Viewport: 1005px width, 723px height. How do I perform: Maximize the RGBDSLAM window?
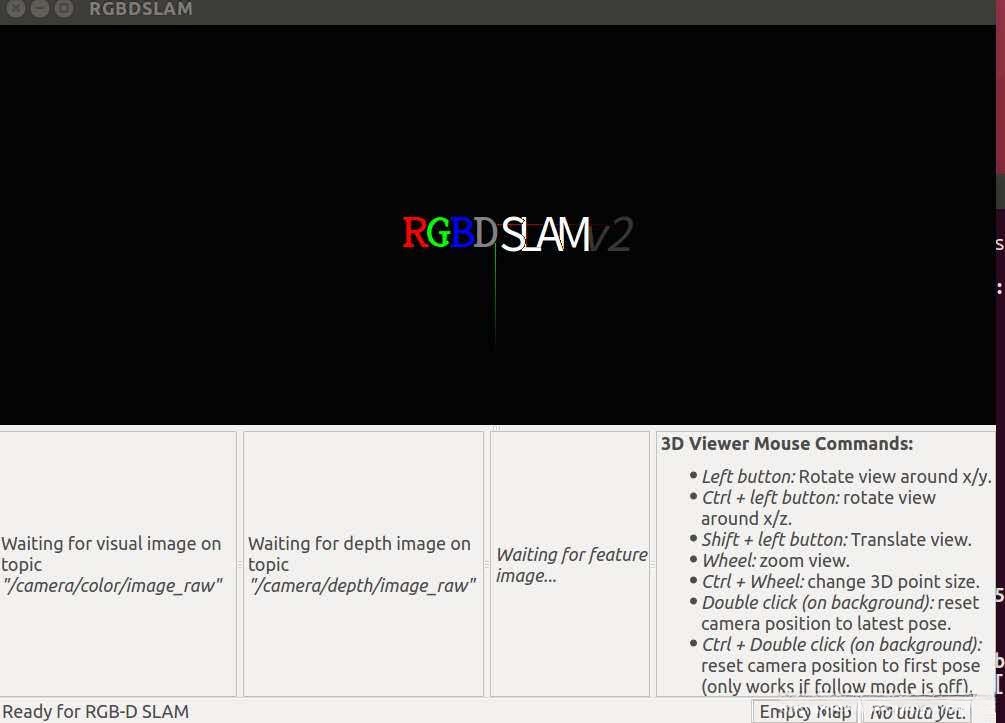[x=63, y=8]
